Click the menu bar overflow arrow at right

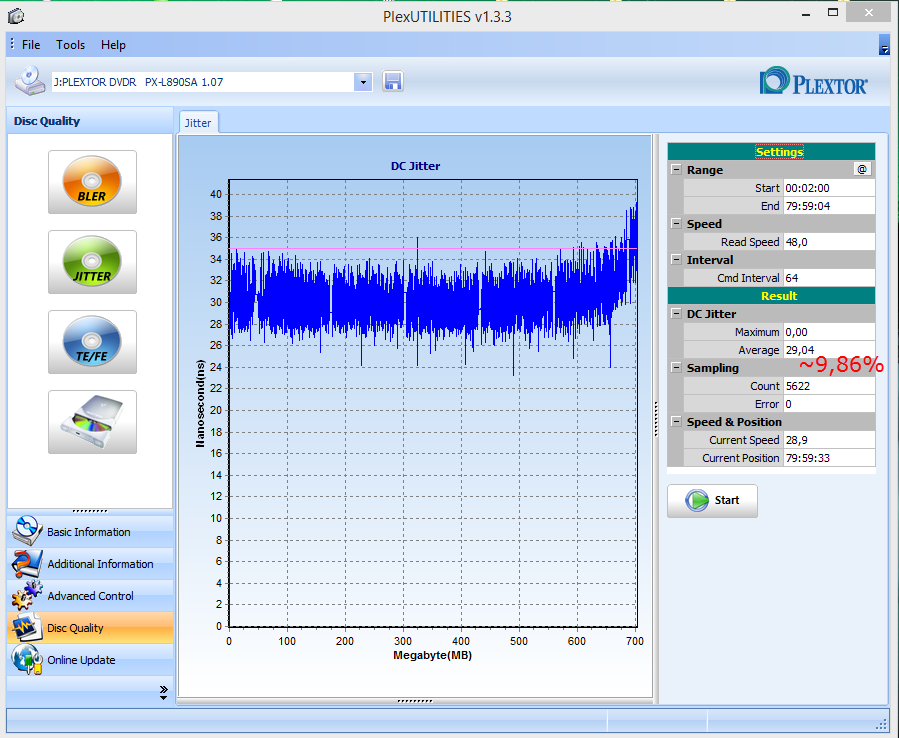(884, 45)
